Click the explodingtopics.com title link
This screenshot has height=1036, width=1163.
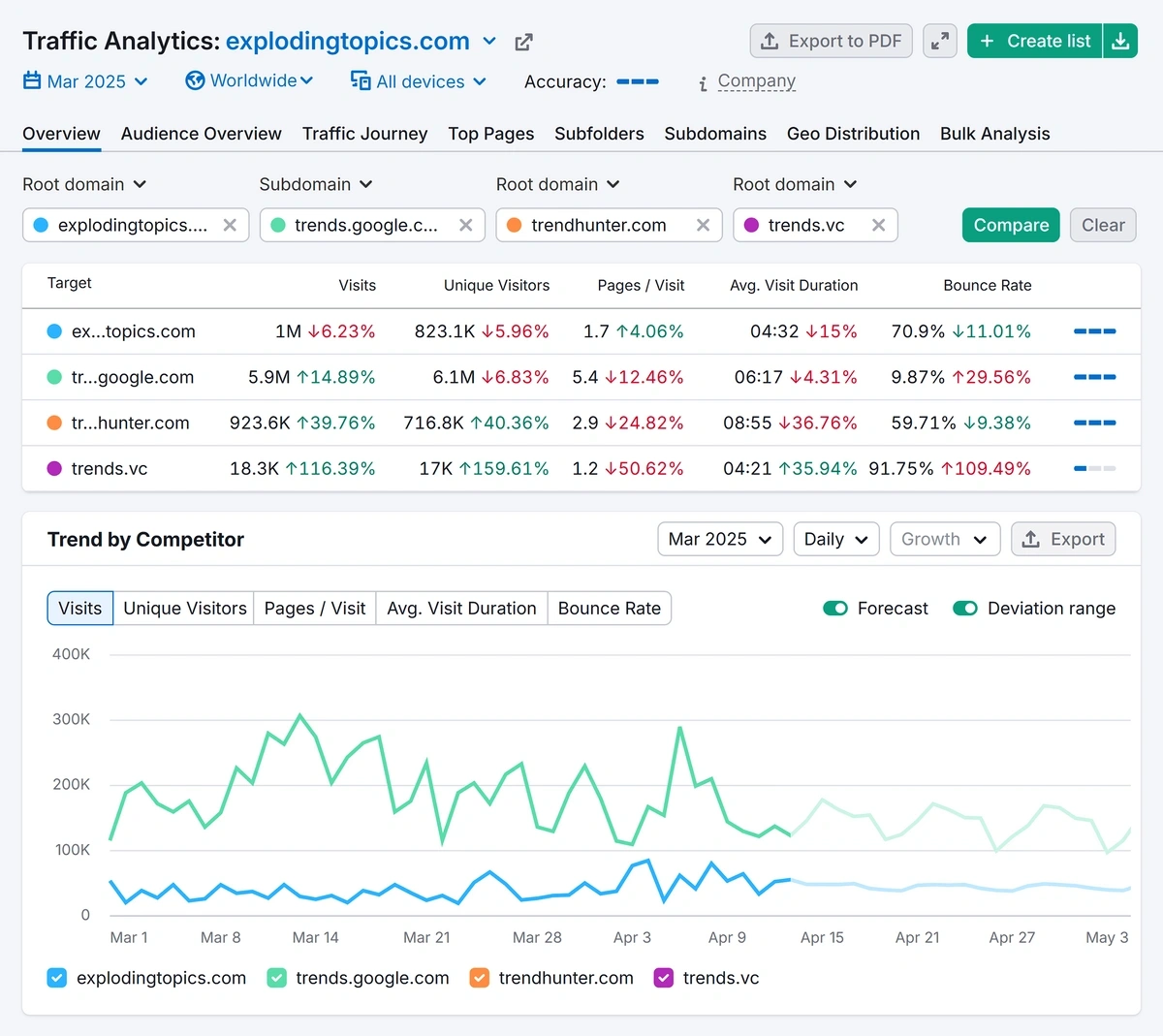tap(348, 42)
